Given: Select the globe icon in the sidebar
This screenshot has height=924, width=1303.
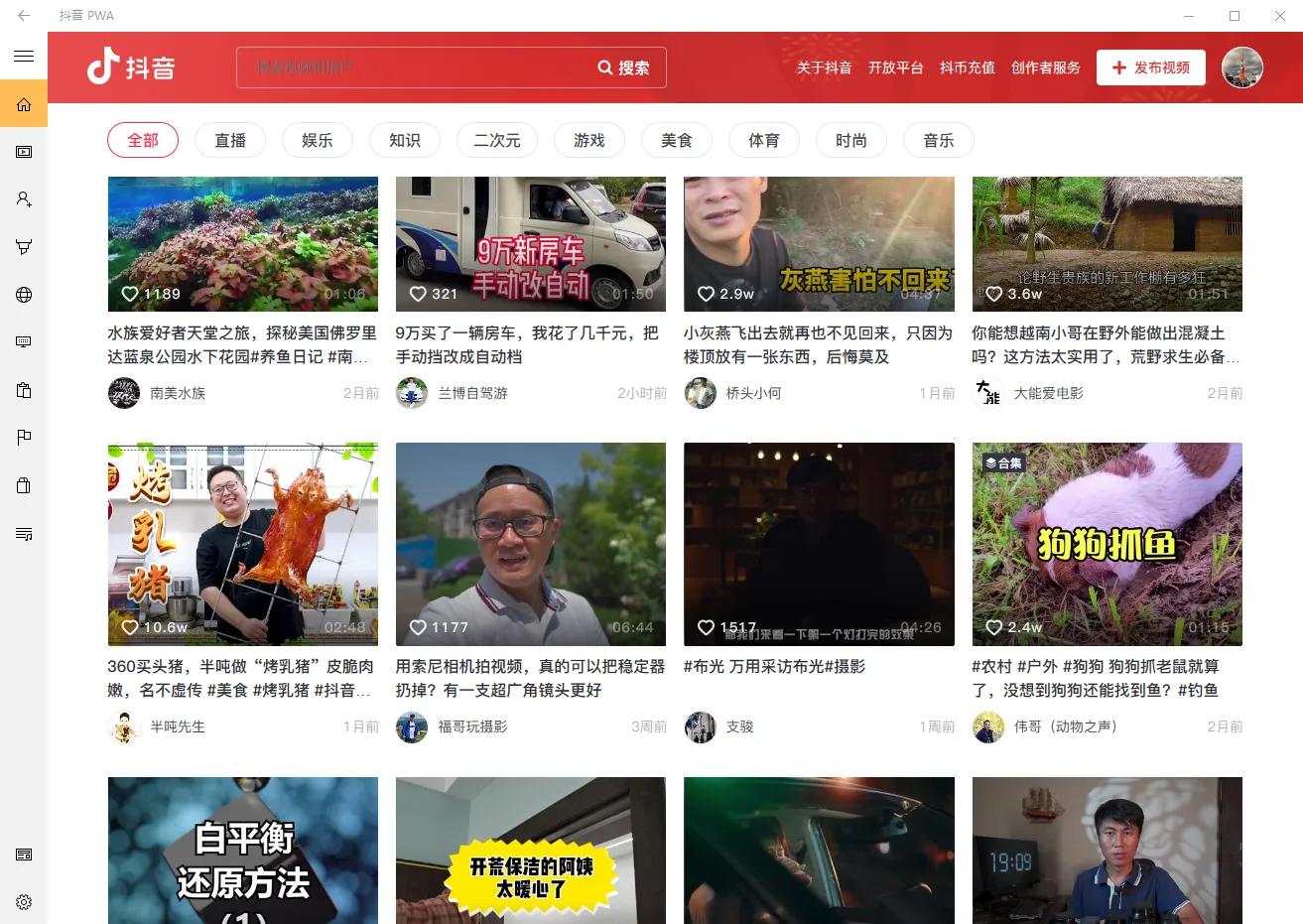Looking at the screenshot, I should (23, 294).
